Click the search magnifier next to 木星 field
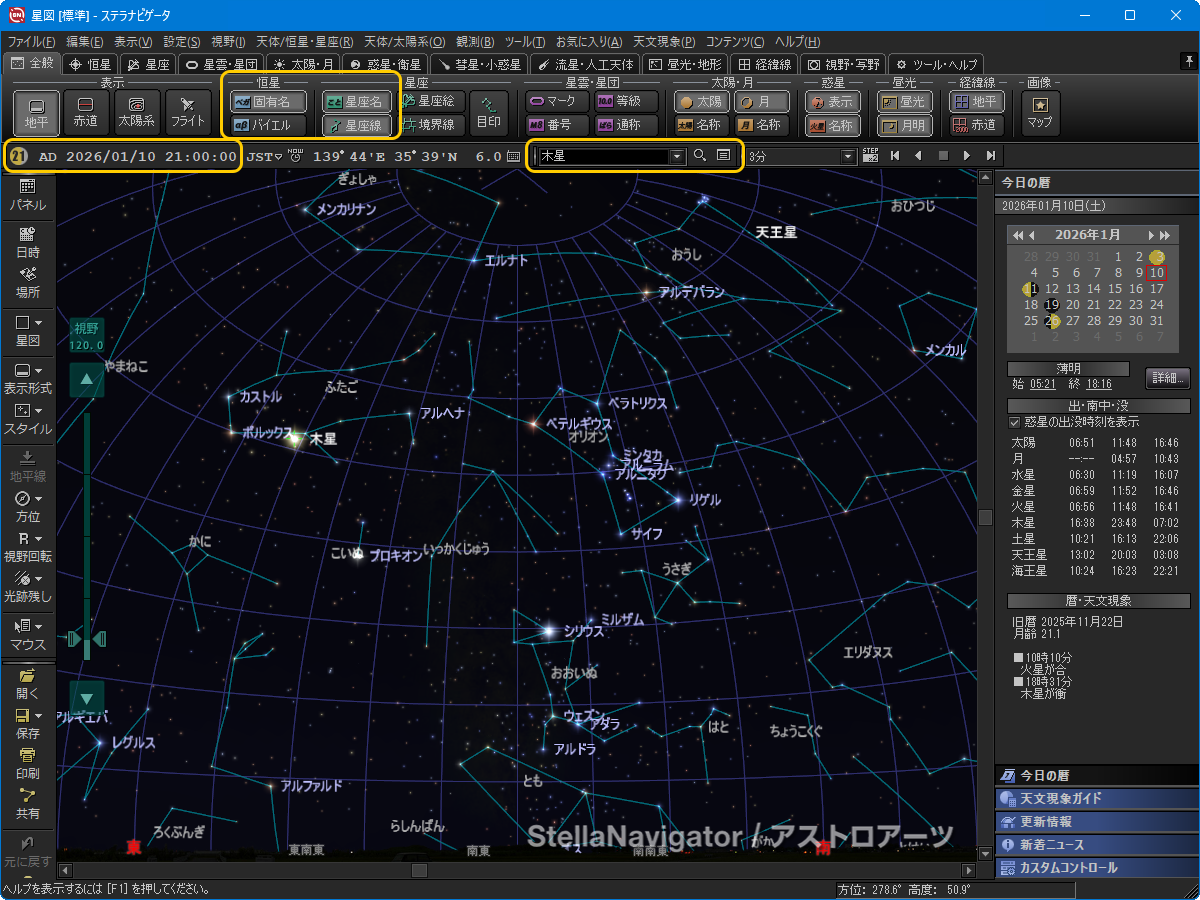The width and height of the screenshot is (1200, 900). (700, 156)
